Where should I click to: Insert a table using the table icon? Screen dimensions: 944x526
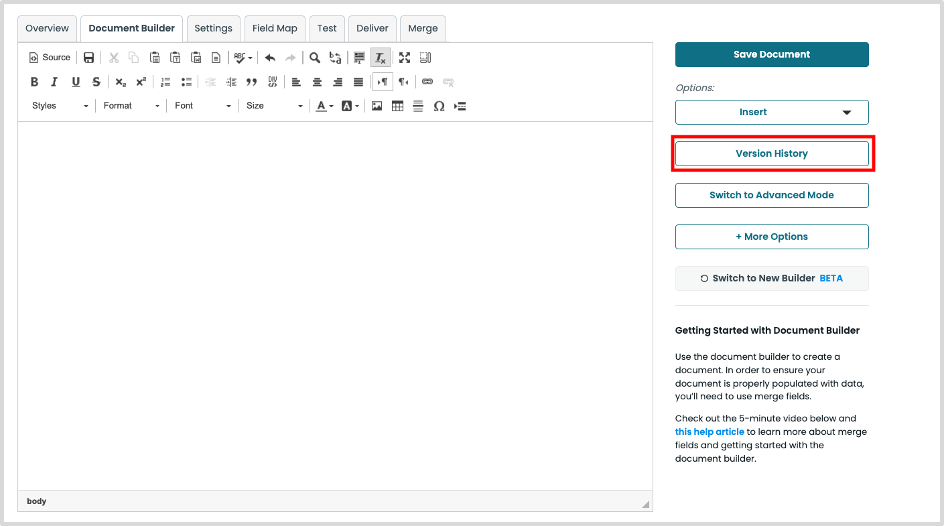397,106
